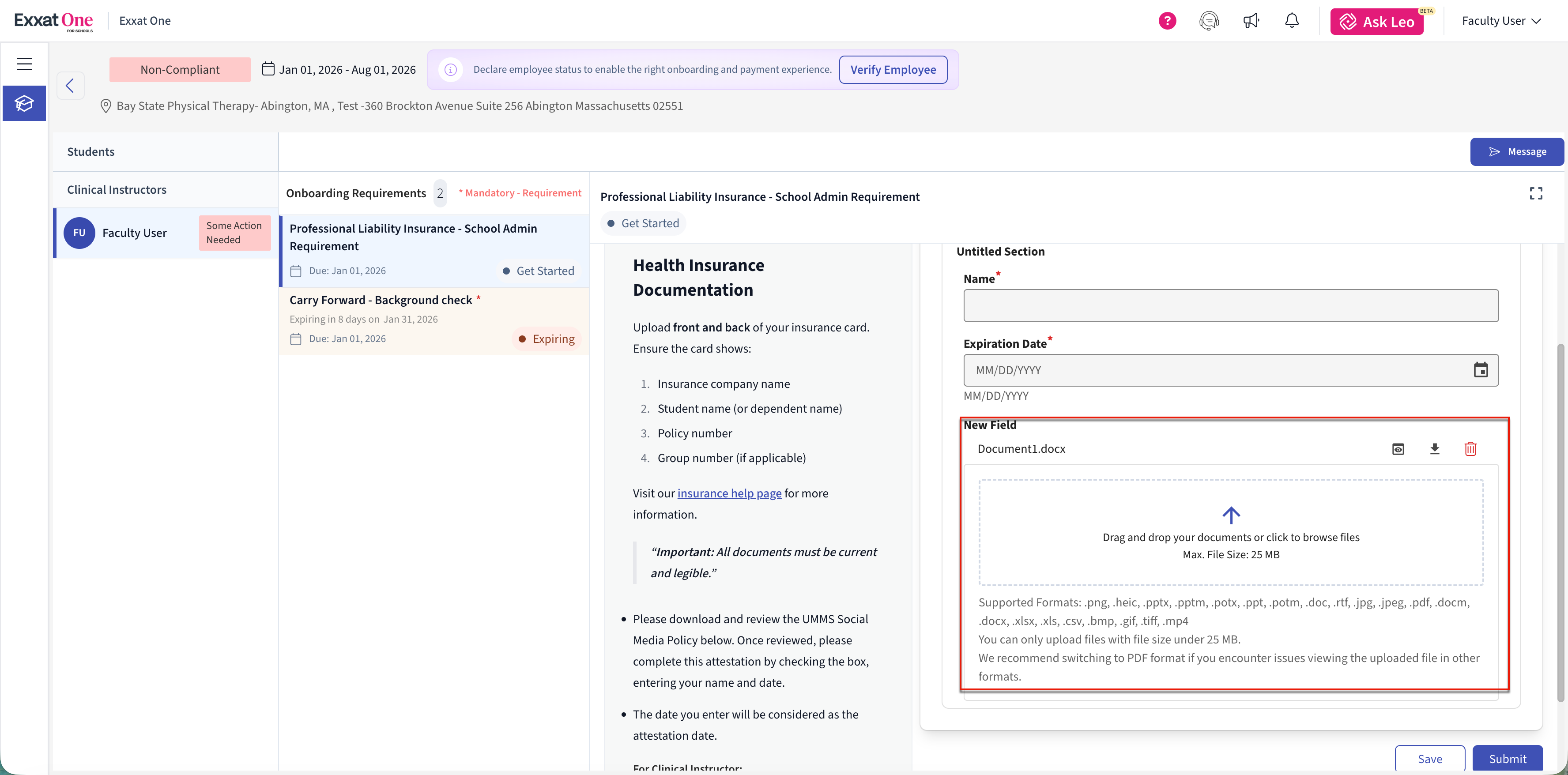Open the Expiration Date calendar picker
The width and height of the screenshot is (1568, 775).
click(x=1480, y=370)
